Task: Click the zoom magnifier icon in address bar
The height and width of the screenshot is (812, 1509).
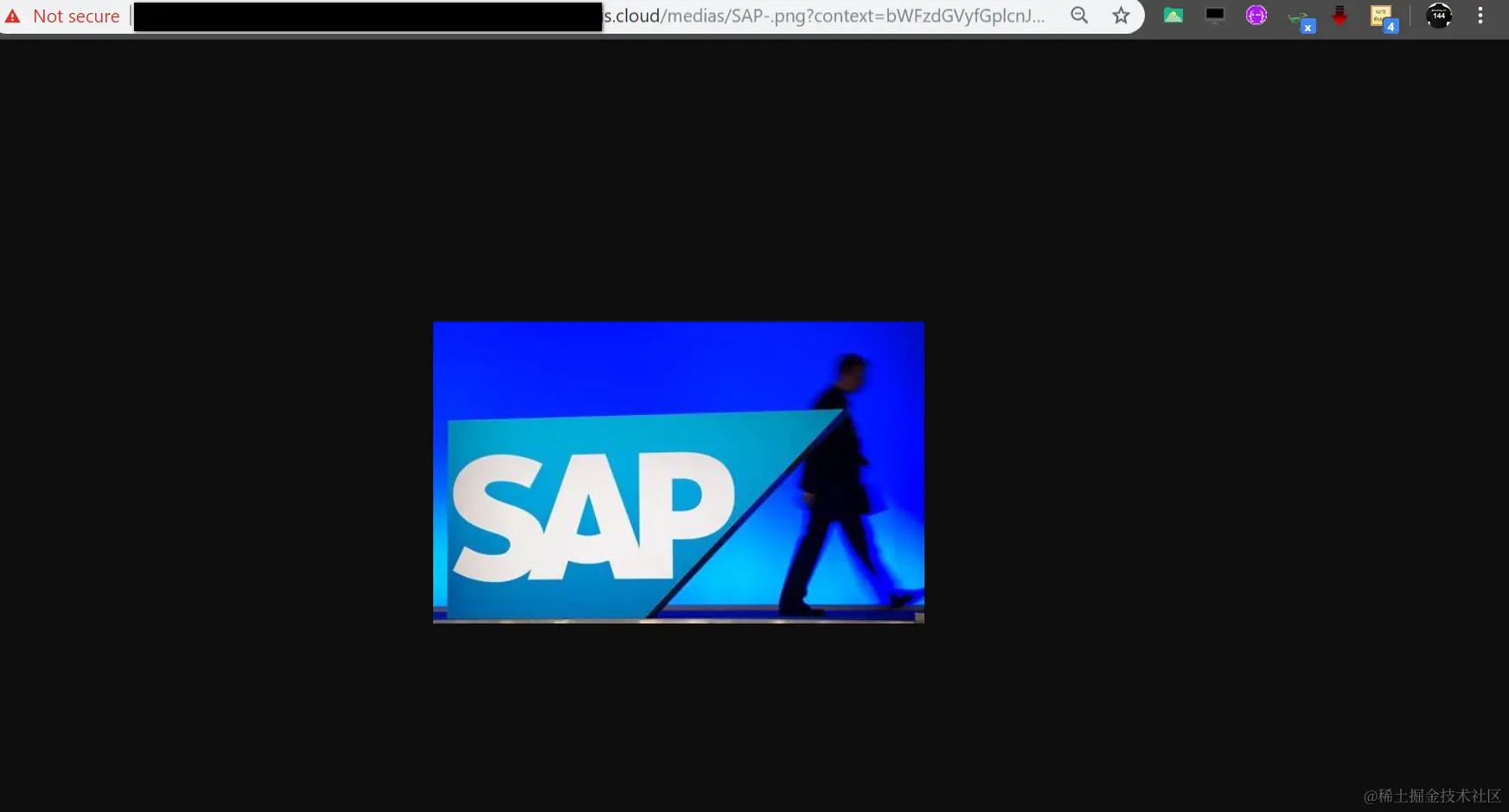Action: tap(1079, 16)
